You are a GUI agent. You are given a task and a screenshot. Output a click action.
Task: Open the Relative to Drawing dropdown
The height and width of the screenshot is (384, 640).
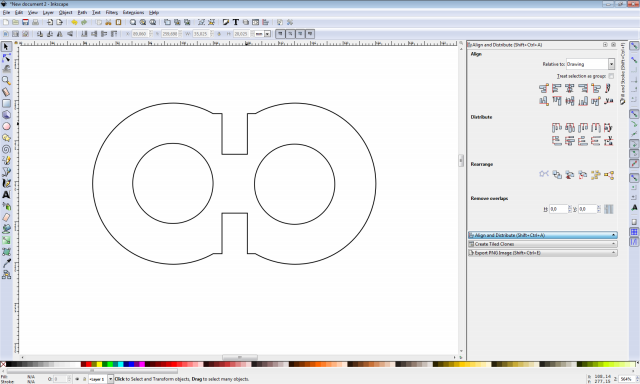590,64
